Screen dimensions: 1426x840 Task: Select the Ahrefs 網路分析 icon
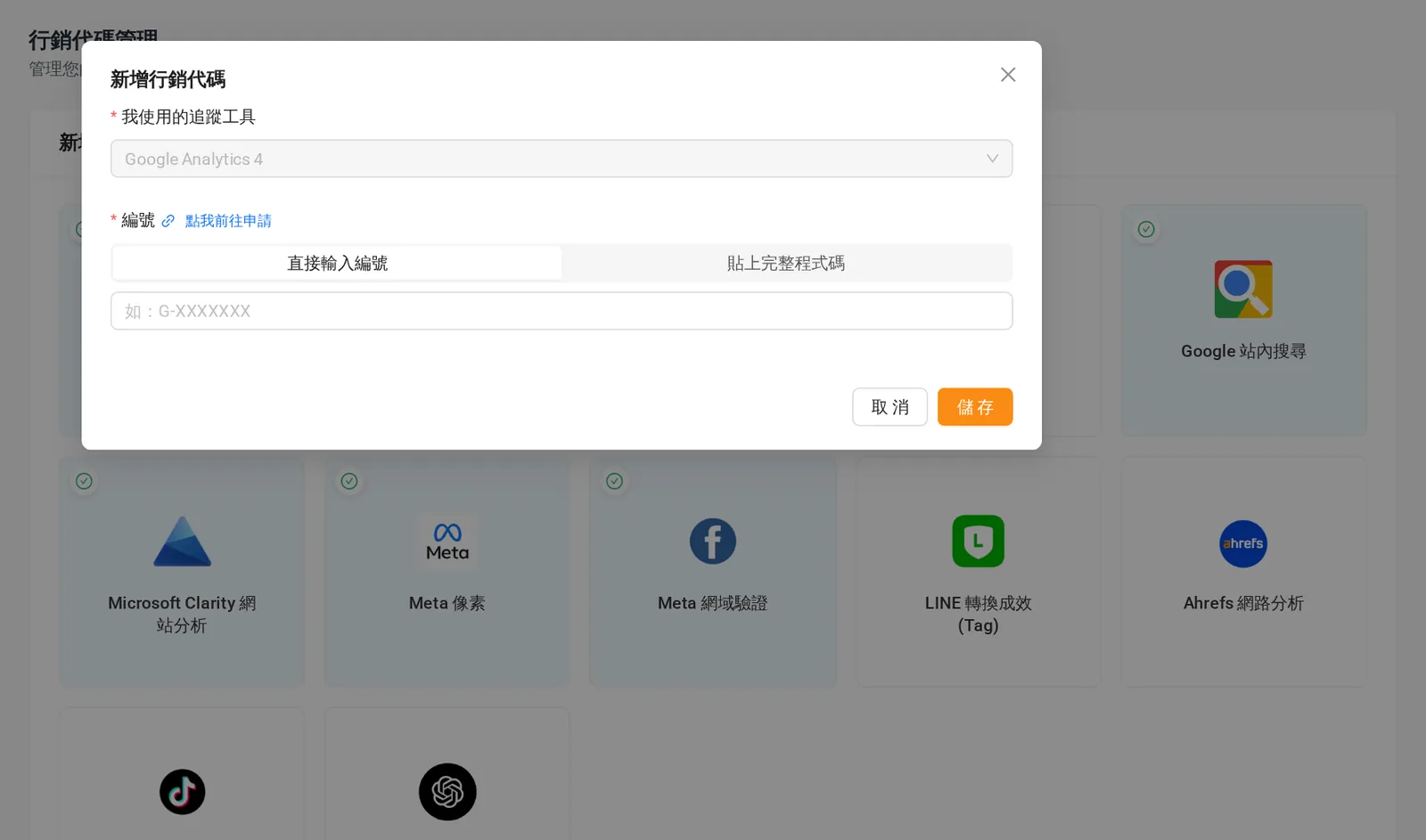click(x=1243, y=543)
